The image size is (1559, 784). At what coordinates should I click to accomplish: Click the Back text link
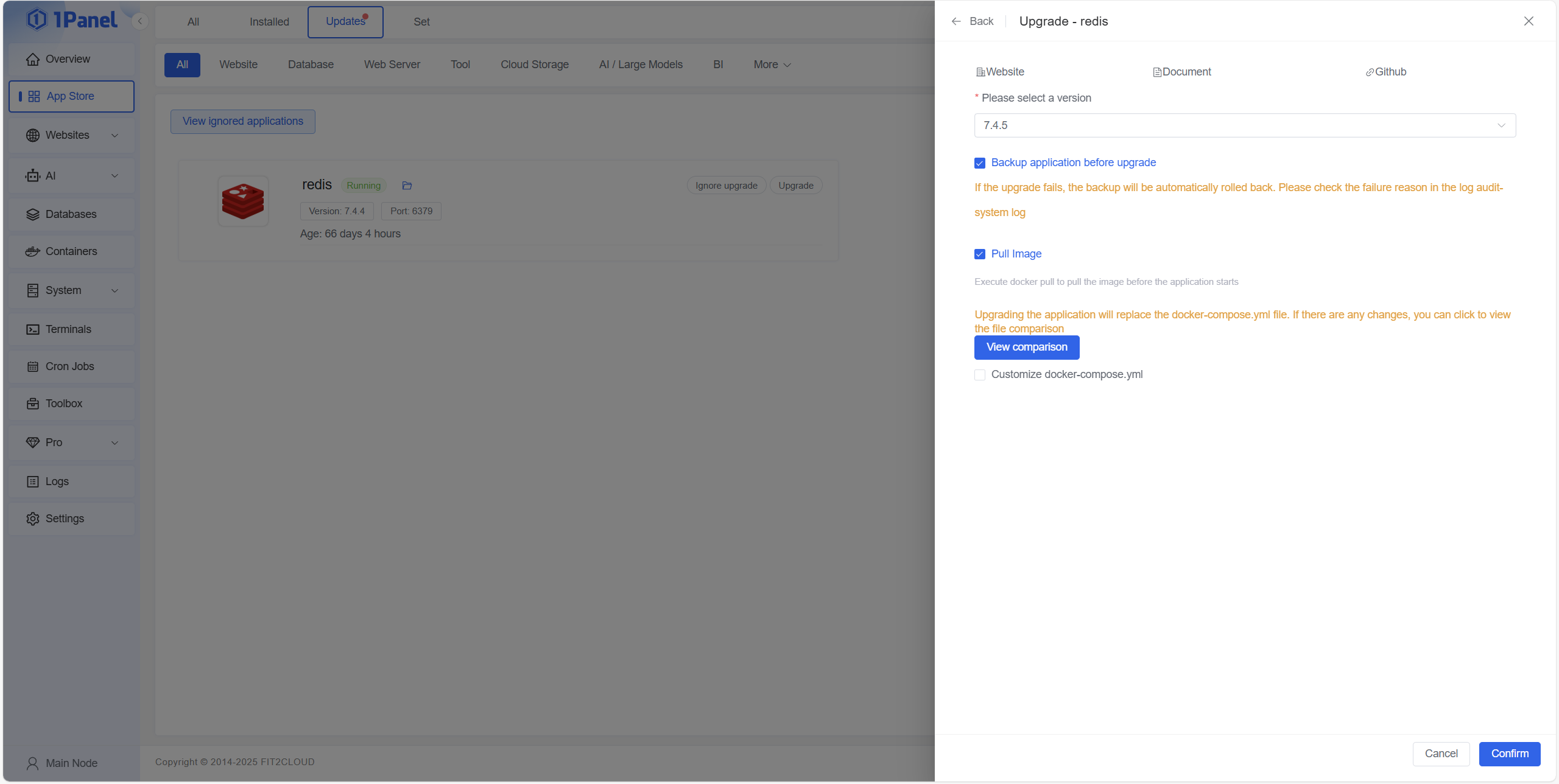tap(981, 21)
